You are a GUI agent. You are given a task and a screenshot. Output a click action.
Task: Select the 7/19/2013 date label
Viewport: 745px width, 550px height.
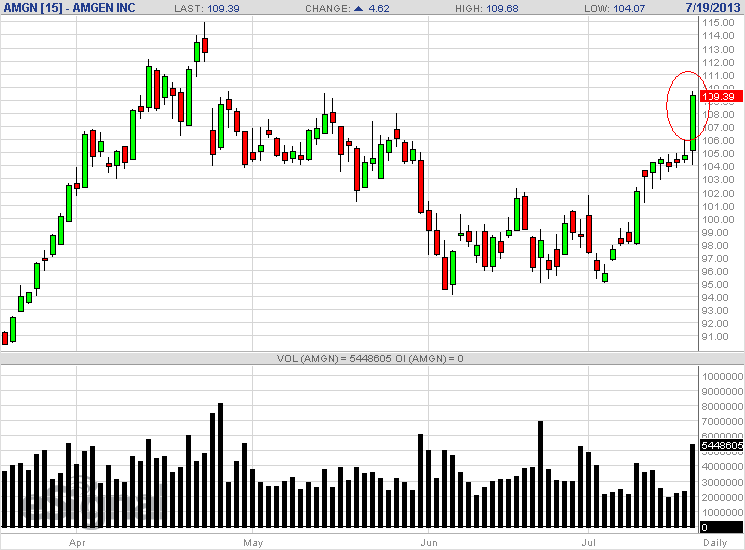pos(713,8)
